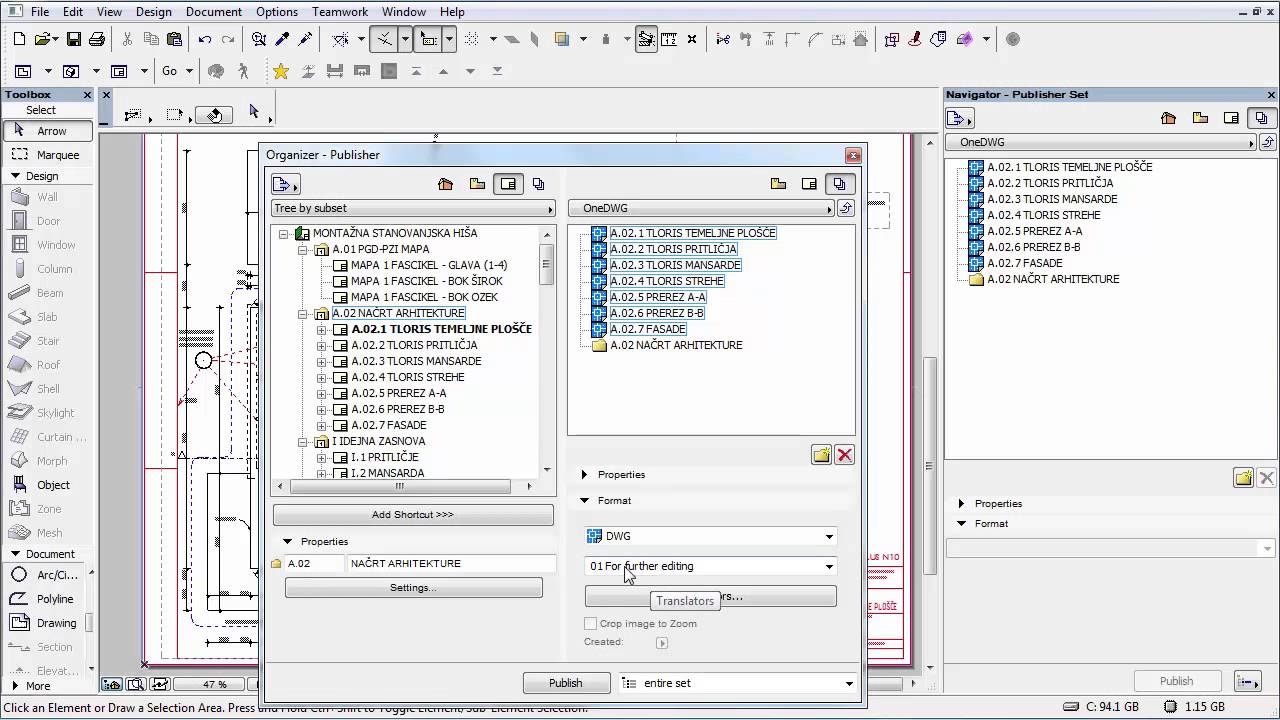This screenshot has height=720, width=1280.
Task: Open the Design menu
Action: 154,12
